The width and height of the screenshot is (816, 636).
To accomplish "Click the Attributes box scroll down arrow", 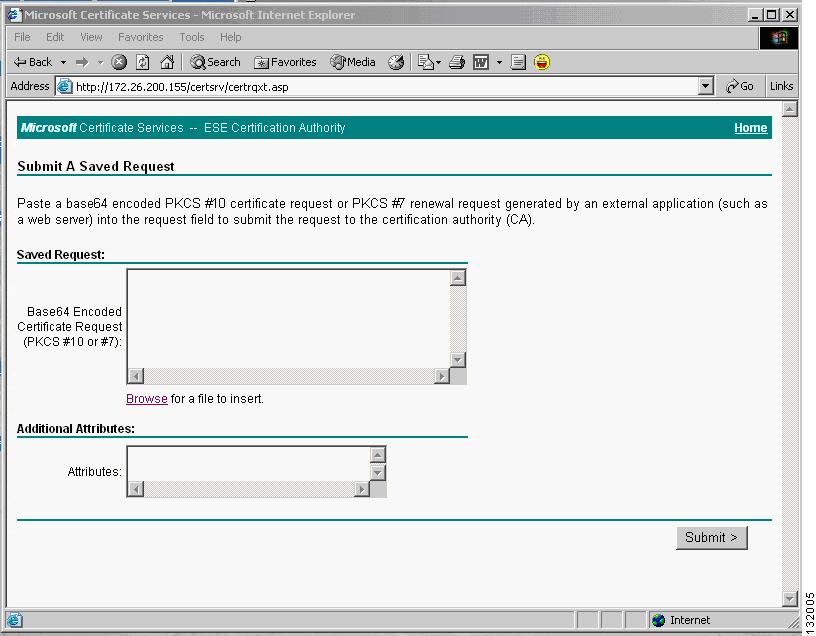I will pos(378,473).
